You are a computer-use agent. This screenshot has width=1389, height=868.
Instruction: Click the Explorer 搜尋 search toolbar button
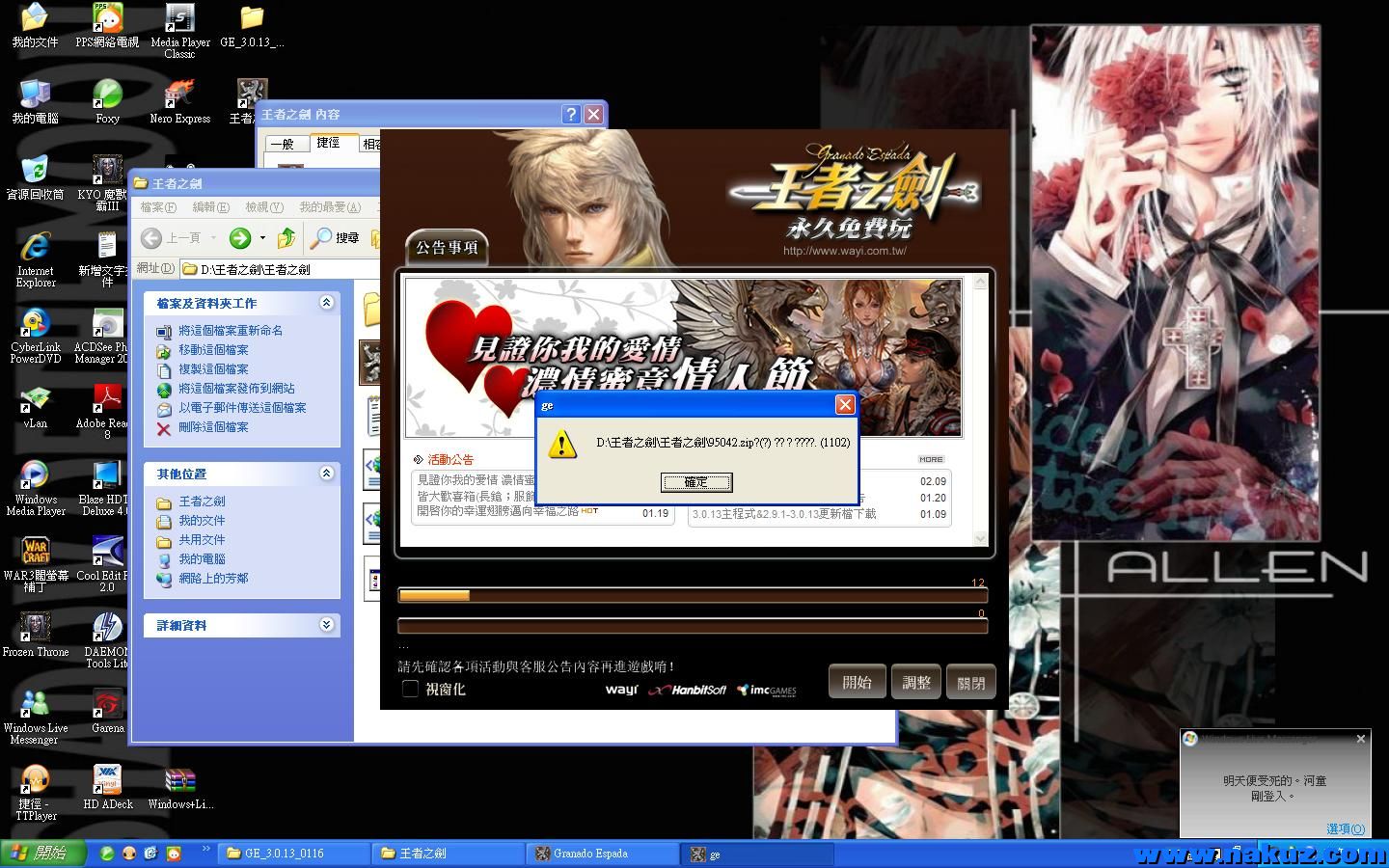coord(336,237)
